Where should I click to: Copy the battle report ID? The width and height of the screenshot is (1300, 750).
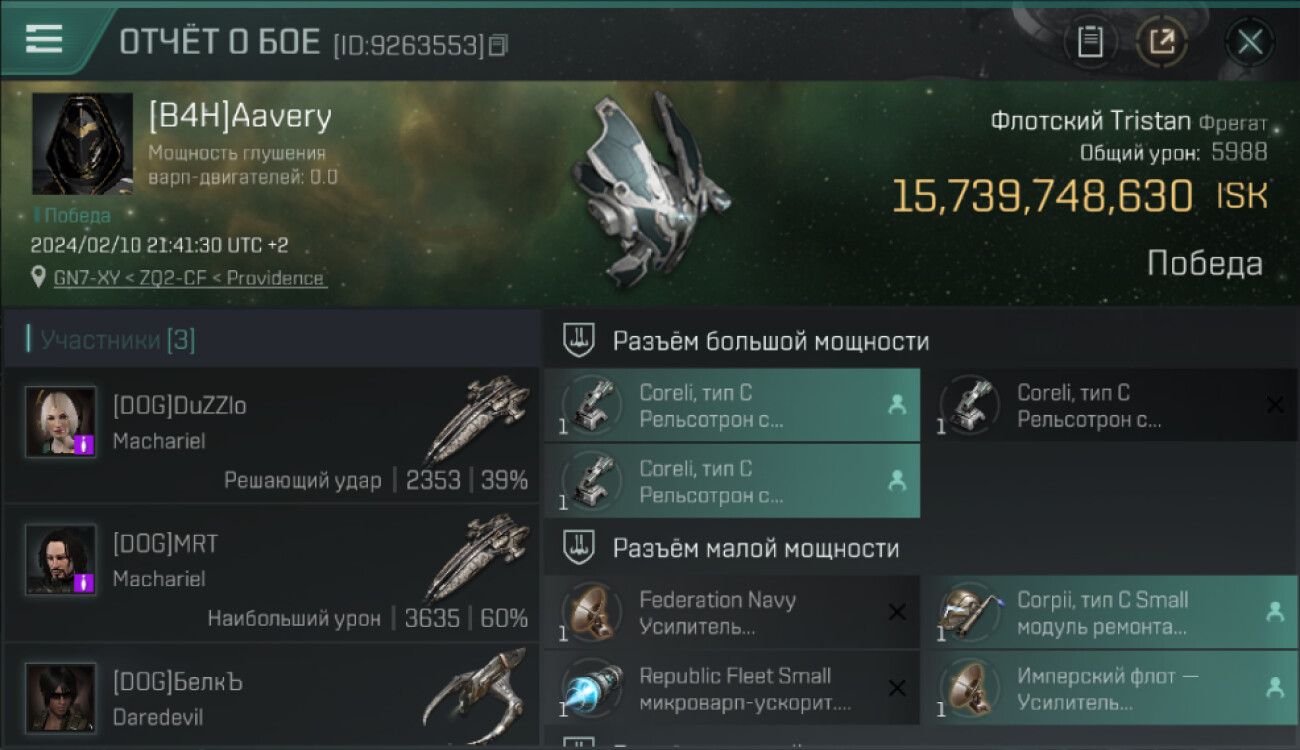pos(498,45)
